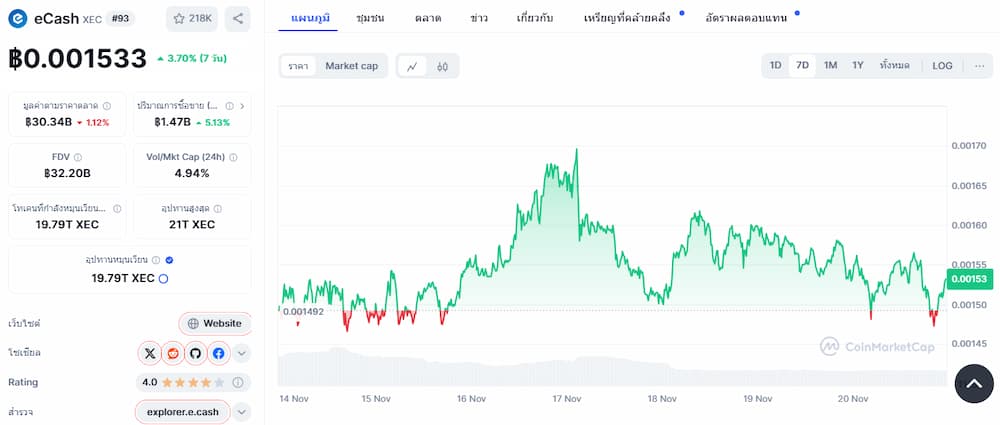Open explorer.e.cash link
Viewport: 1000px width, 425px height.
click(182, 412)
